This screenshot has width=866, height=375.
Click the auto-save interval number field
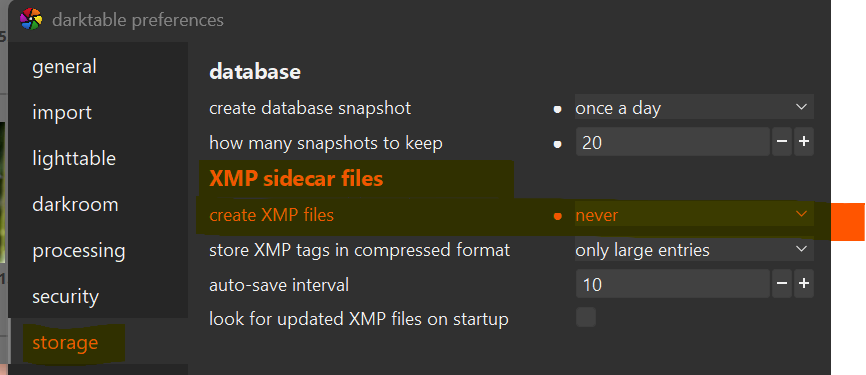tap(673, 284)
